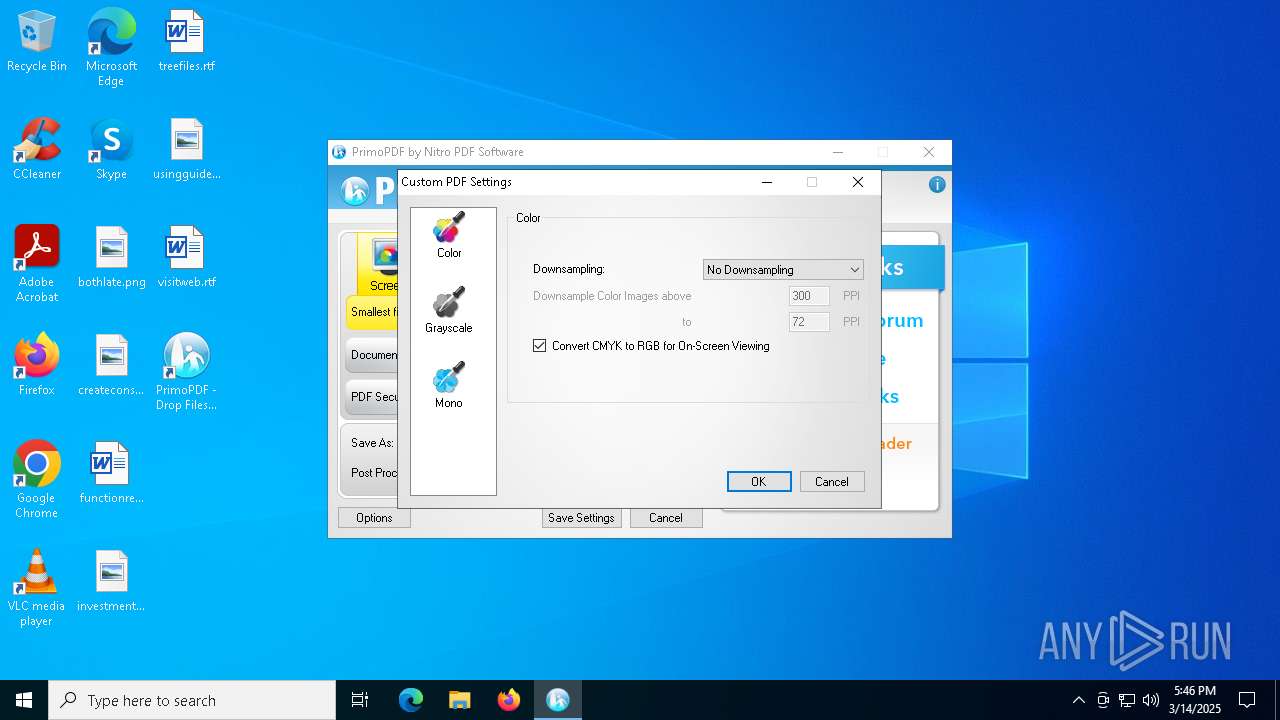Open the Windows Start menu
The width and height of the screenshot is (1280, 720).
[24, 700]
